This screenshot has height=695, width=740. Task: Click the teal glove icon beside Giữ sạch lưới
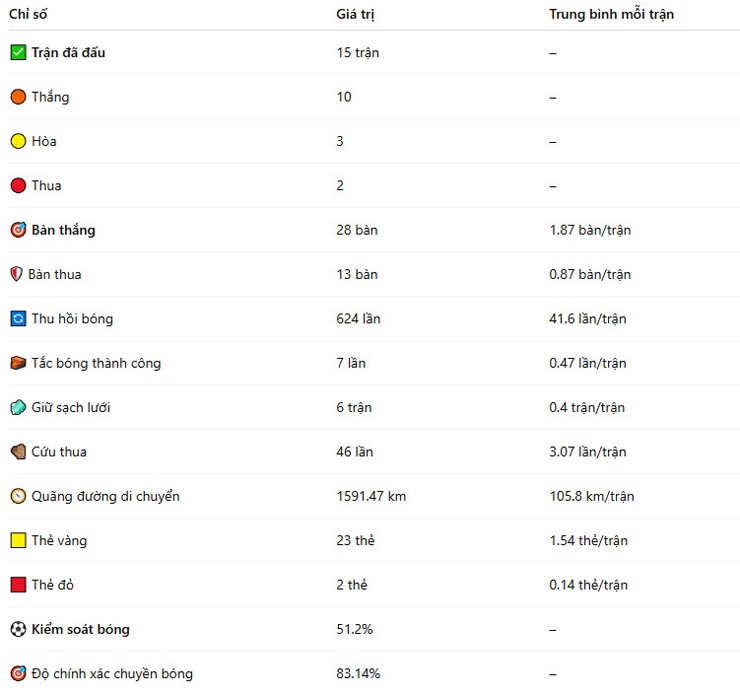(18, 407)
